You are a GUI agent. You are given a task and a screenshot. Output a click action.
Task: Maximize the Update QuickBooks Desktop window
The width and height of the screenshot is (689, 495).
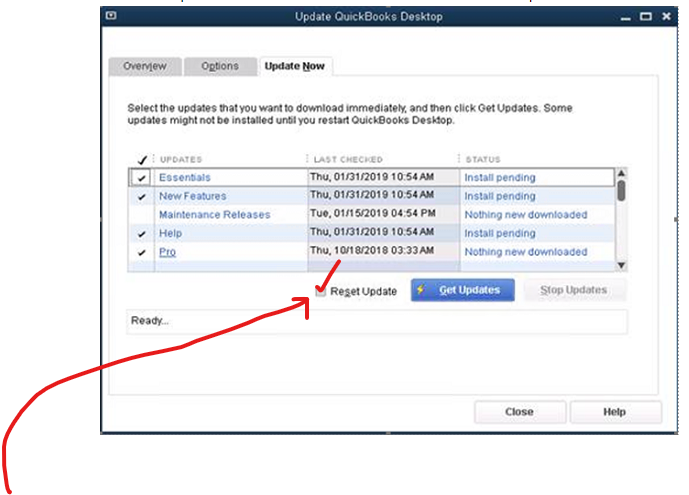coord(645,17)
